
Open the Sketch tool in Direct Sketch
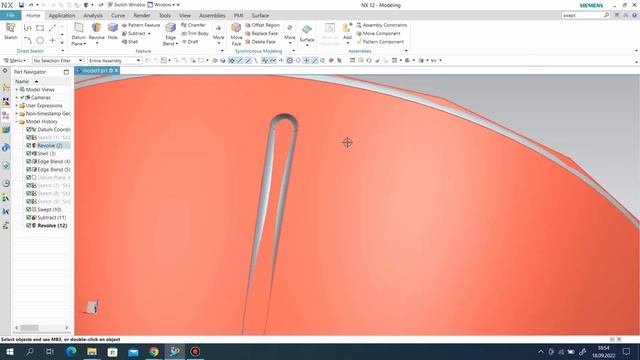[x=11, y=31]
